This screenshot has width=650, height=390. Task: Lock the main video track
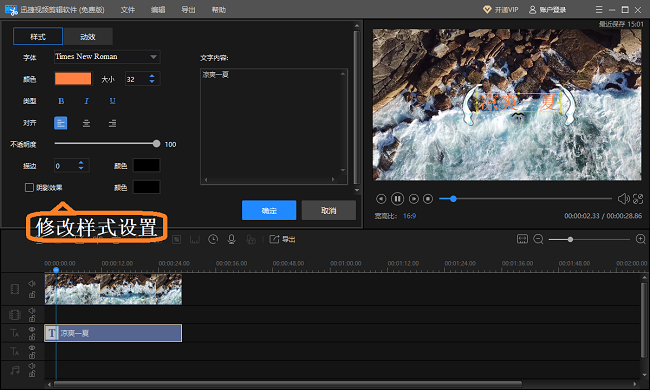coord(32,295)
